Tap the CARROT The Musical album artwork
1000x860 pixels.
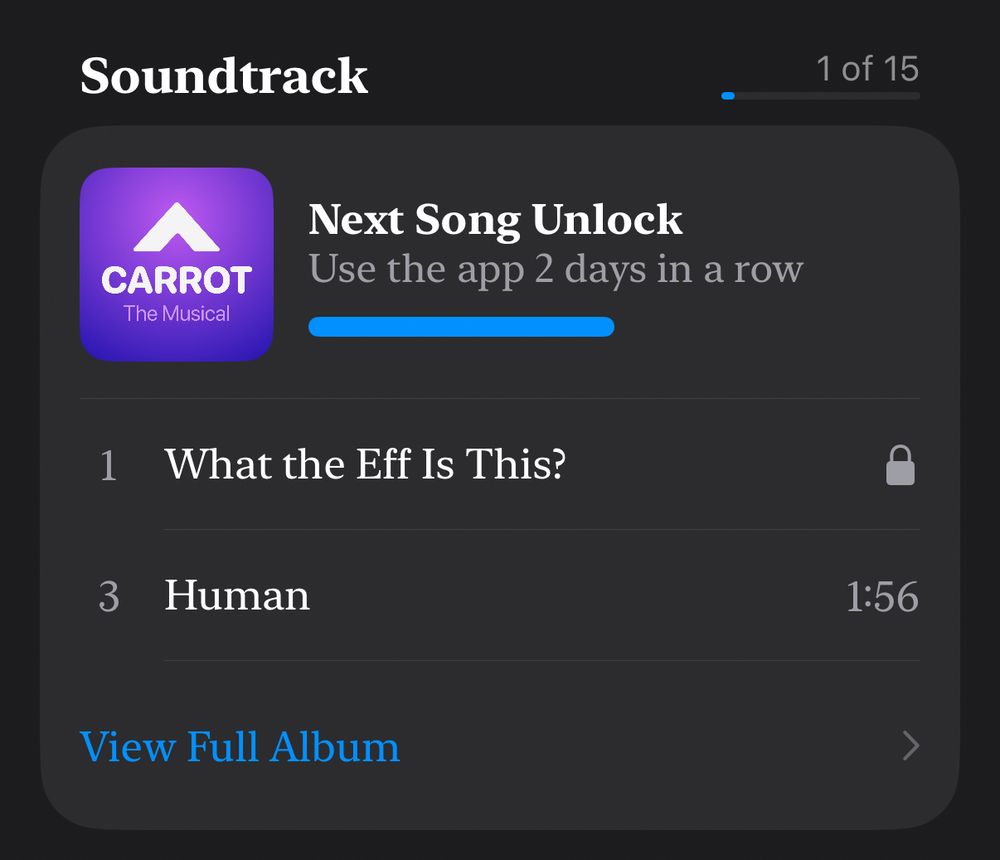[x=177, y=264]
